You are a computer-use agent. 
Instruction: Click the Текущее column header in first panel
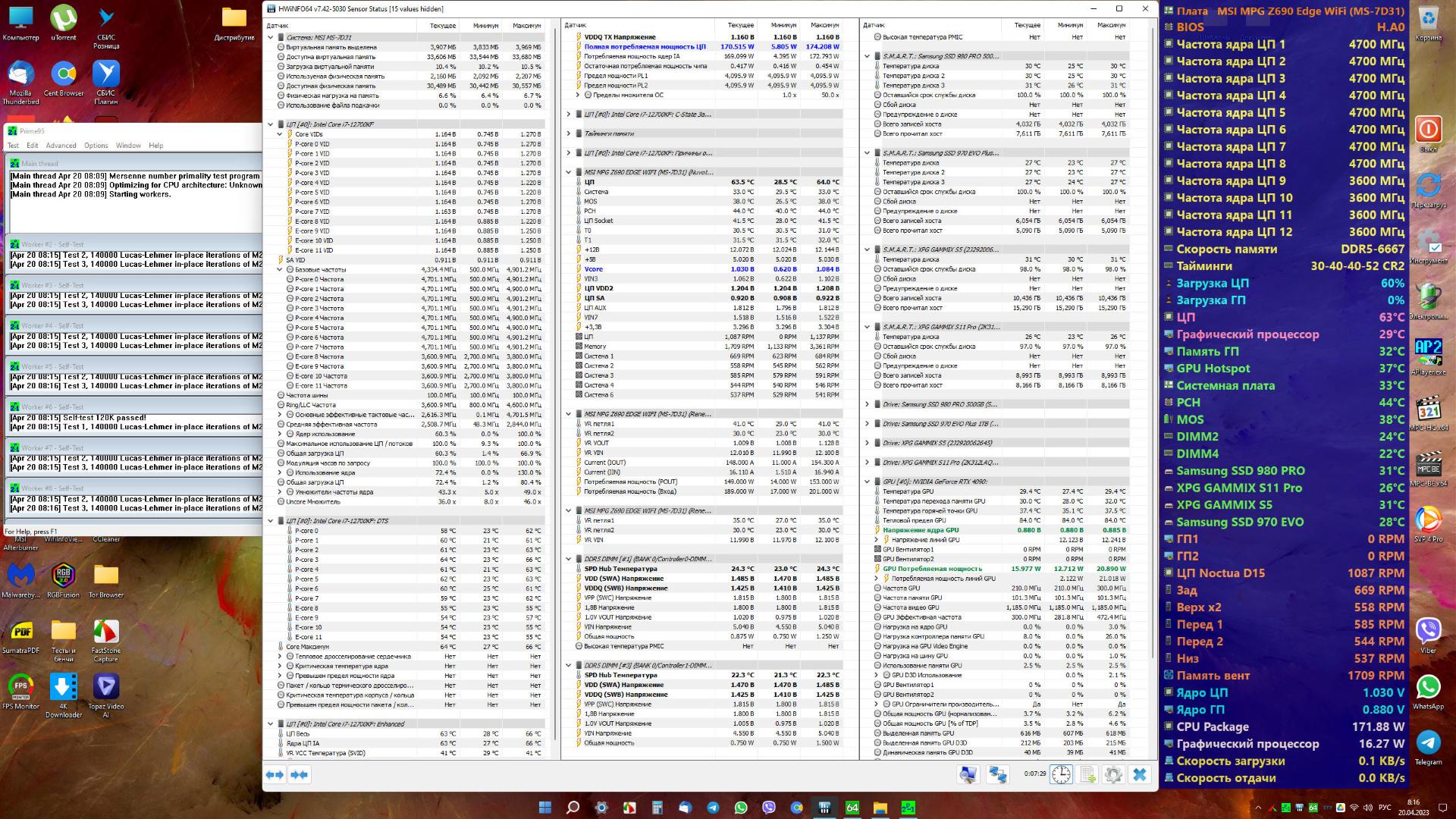coord(443,26)
